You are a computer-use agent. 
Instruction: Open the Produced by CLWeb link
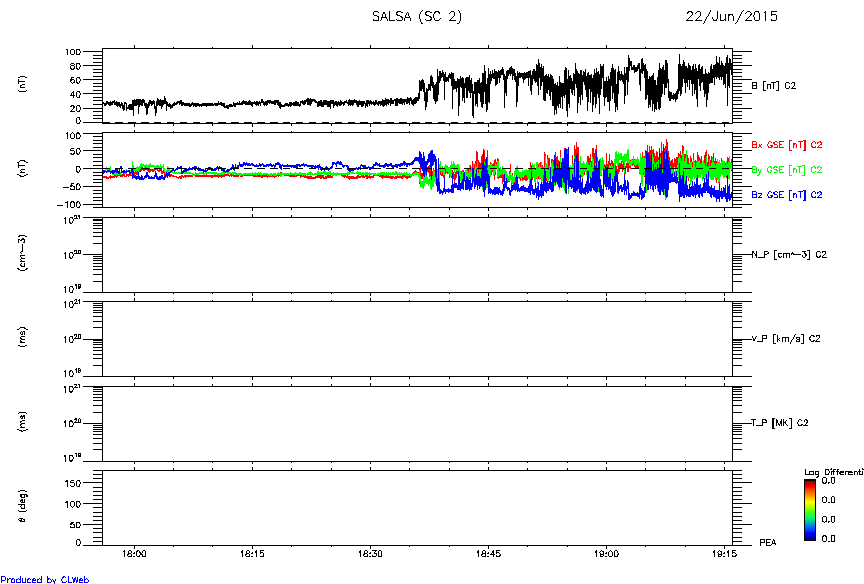coord(45,579)
